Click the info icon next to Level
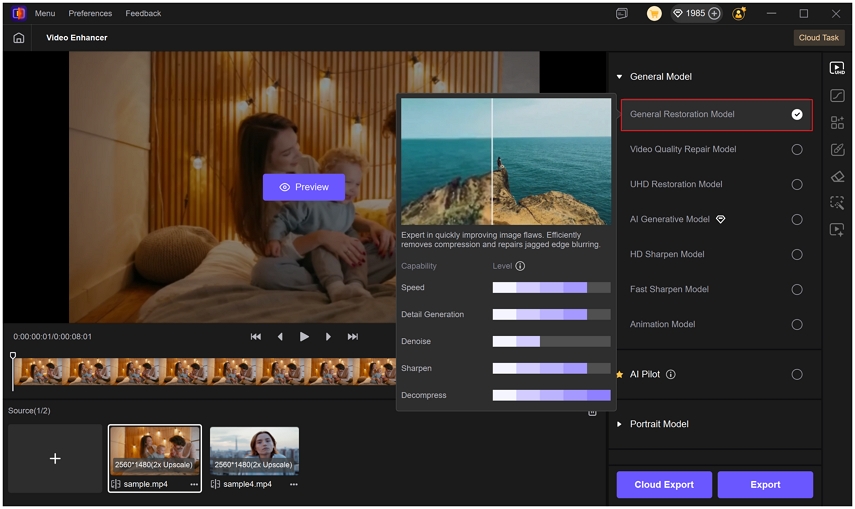The height and width of the screenshot is (509, 855). [x=520, y=266]
